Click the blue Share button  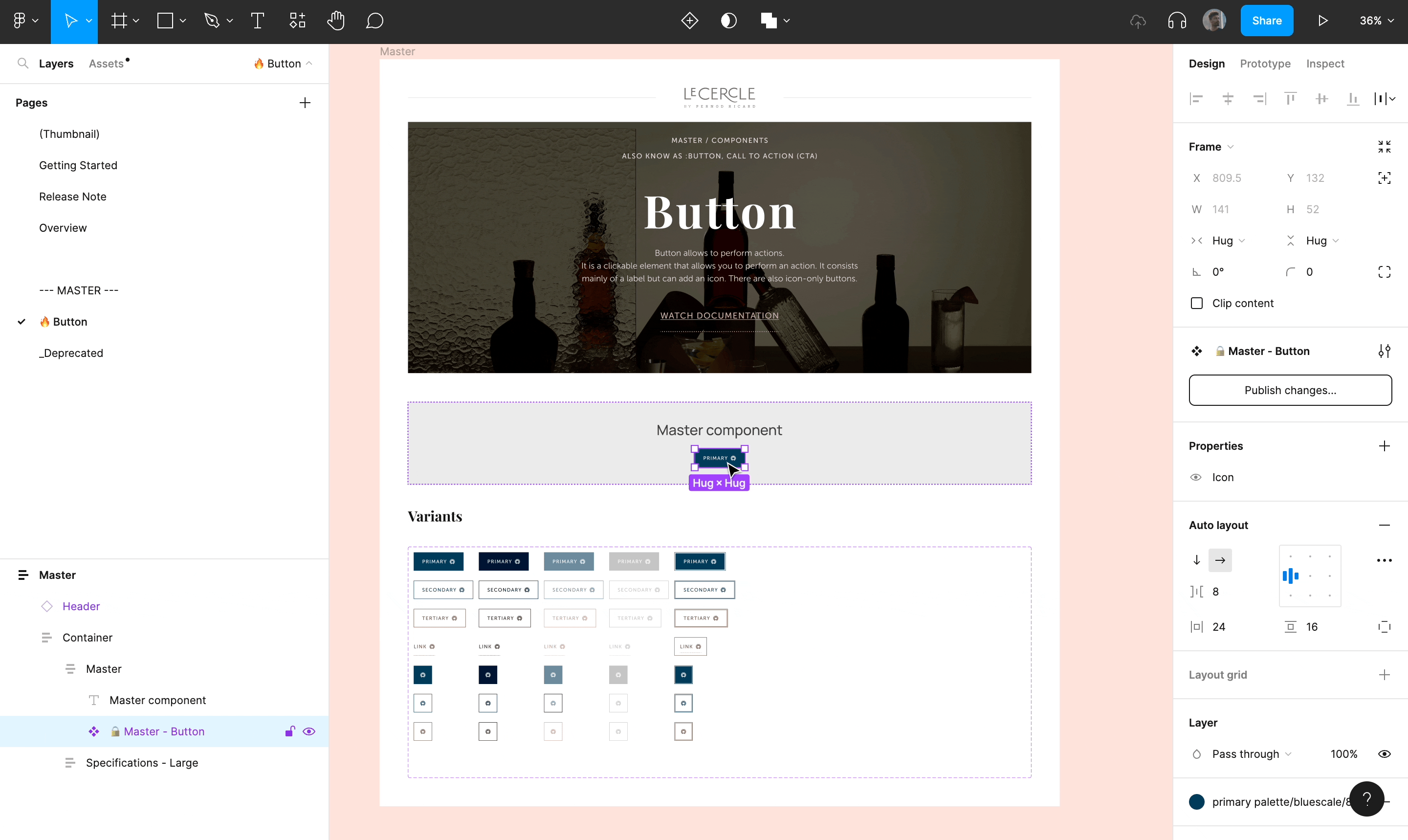[1267, 21]
